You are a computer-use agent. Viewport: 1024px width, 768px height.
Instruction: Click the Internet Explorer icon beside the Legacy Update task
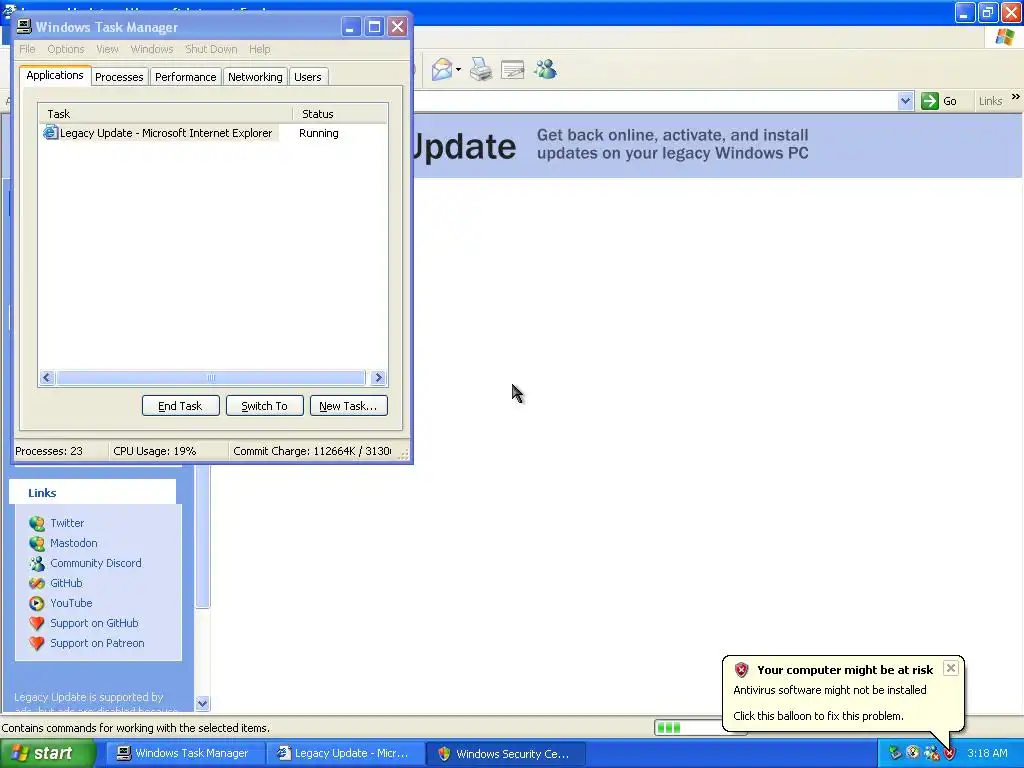[x=50, y=133]
